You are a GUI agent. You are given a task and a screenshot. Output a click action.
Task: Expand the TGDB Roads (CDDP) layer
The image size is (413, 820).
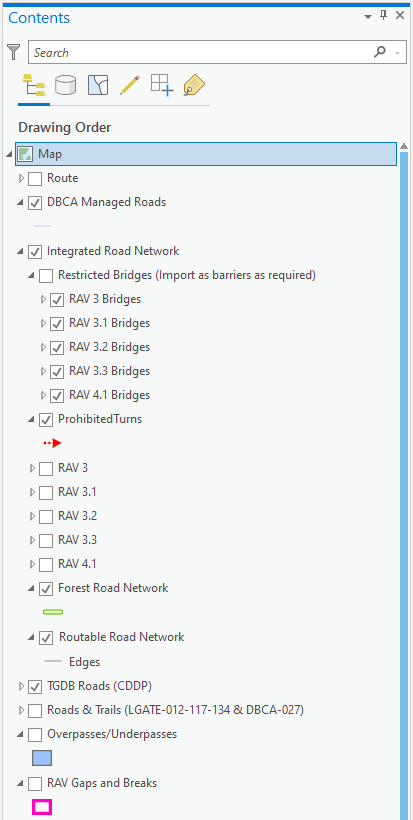point(21,686)
